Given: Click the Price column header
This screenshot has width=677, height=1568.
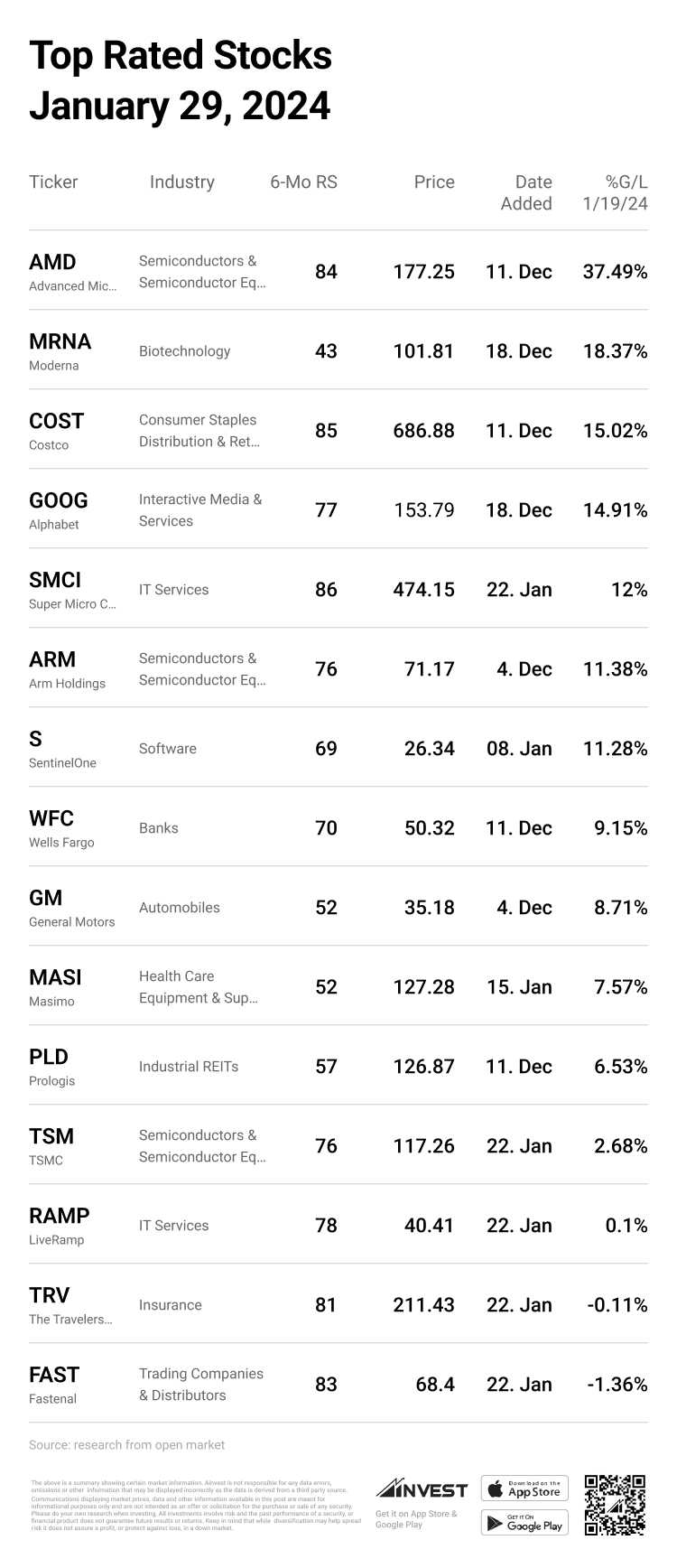Looking at the screenshot, I should tap(434, 182).
